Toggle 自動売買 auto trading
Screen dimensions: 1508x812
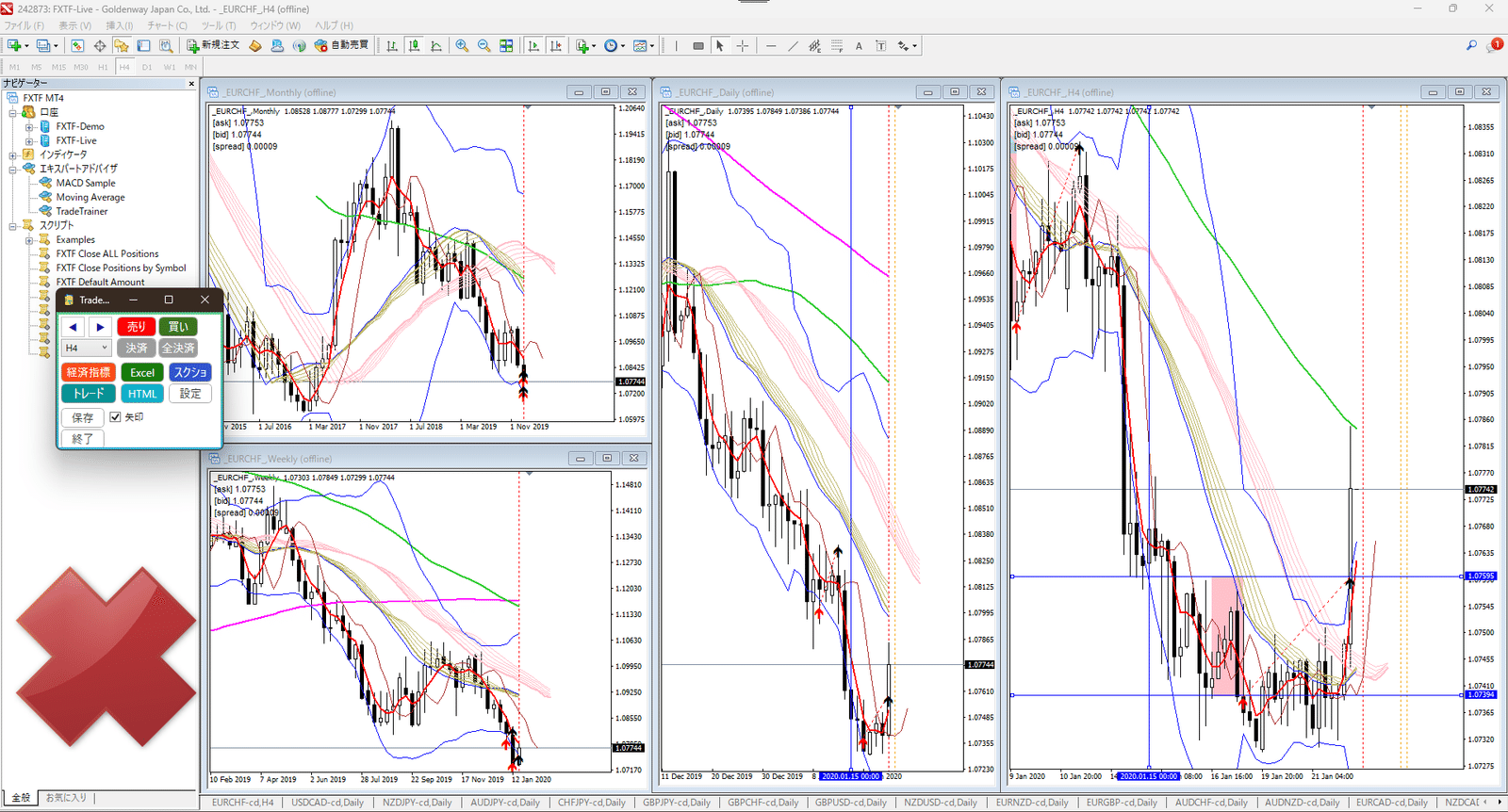[342, 45]
